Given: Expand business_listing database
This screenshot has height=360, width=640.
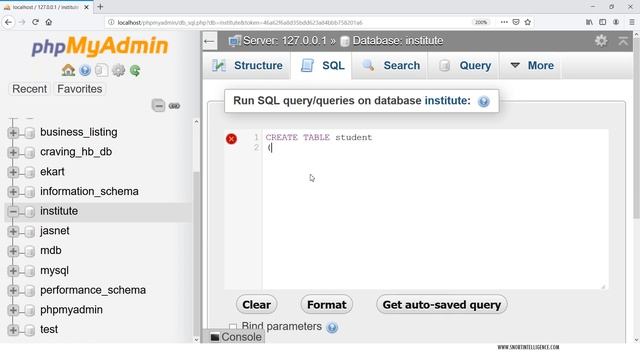Looking at the screenshot, I should (13, 133).
